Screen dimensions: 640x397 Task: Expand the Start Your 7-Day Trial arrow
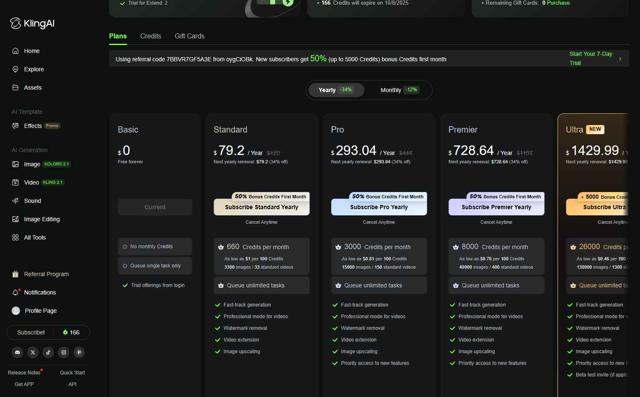point(620,59)
